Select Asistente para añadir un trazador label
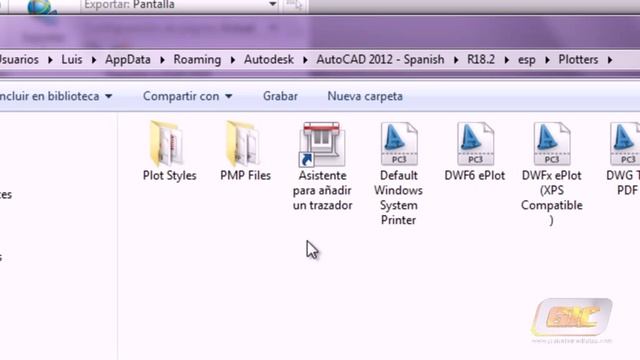 click(322, 191)
